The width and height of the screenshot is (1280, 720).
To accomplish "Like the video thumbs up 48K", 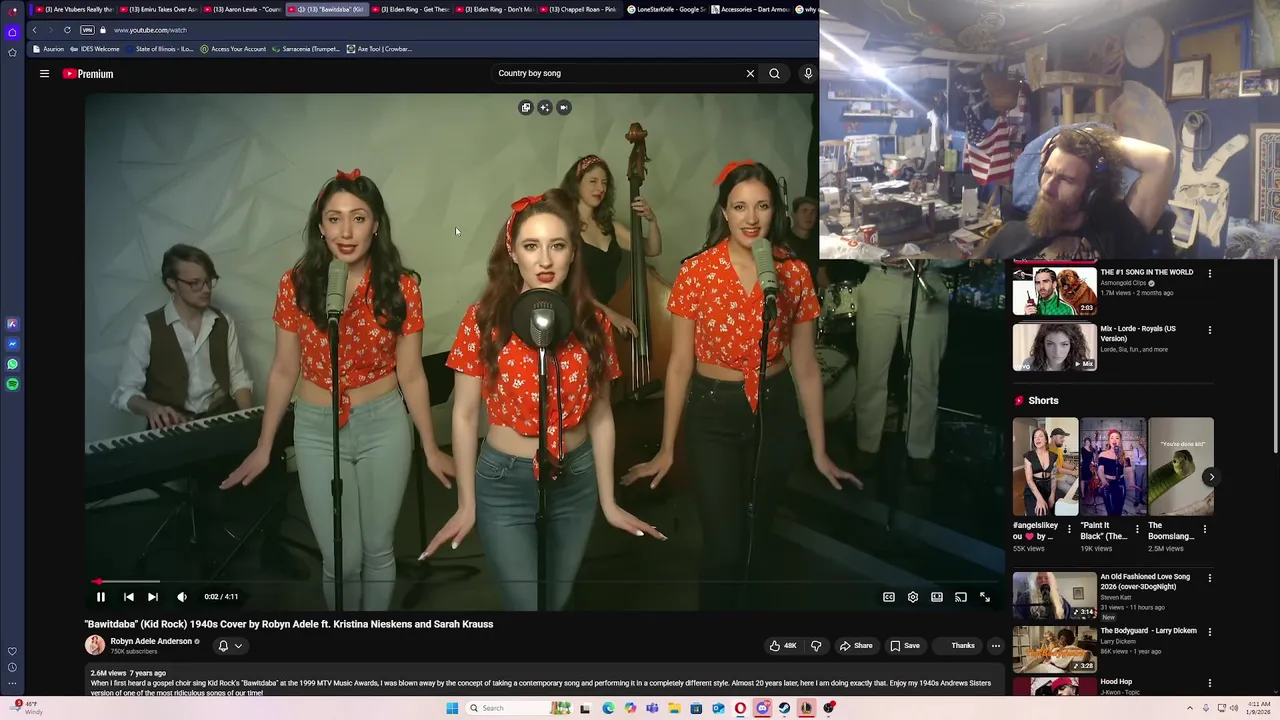I will click(783, 646).
